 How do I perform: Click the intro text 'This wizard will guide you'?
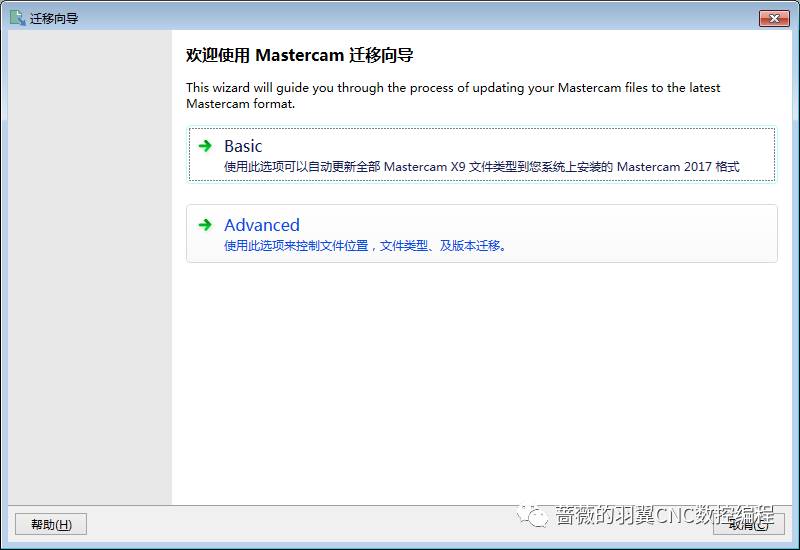tap(453, 95)
